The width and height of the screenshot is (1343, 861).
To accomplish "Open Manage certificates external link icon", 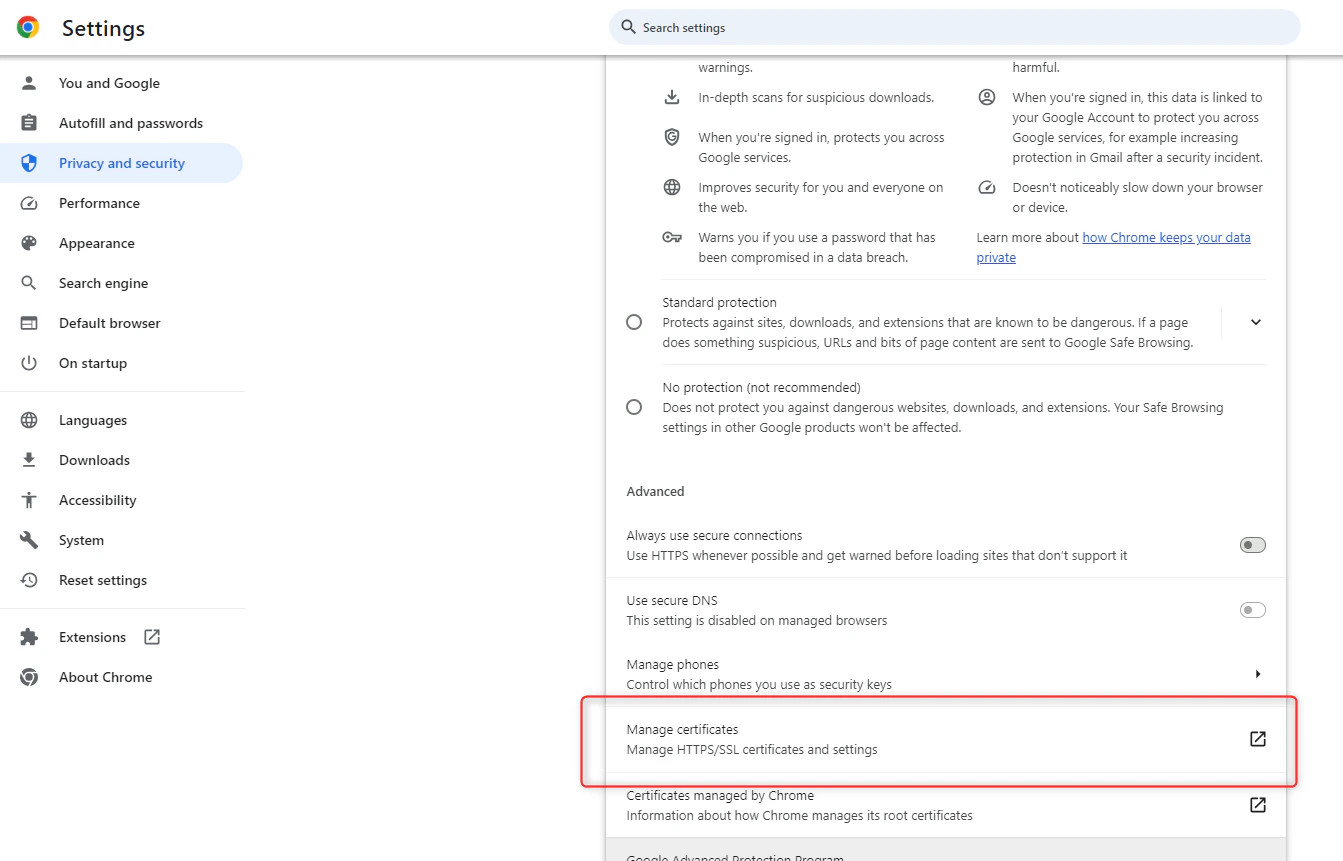I will pos(1257,738).
